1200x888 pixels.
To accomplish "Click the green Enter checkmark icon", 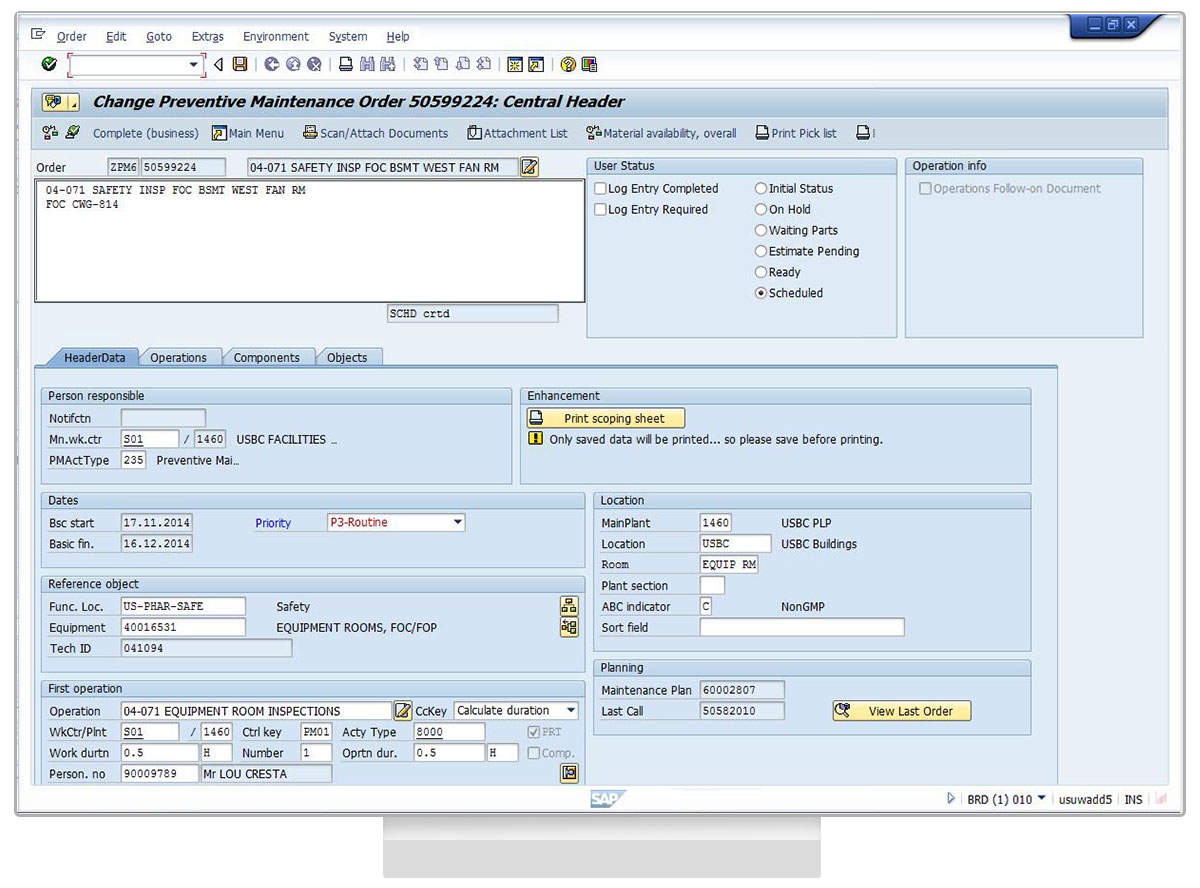I will coord(49,64).
